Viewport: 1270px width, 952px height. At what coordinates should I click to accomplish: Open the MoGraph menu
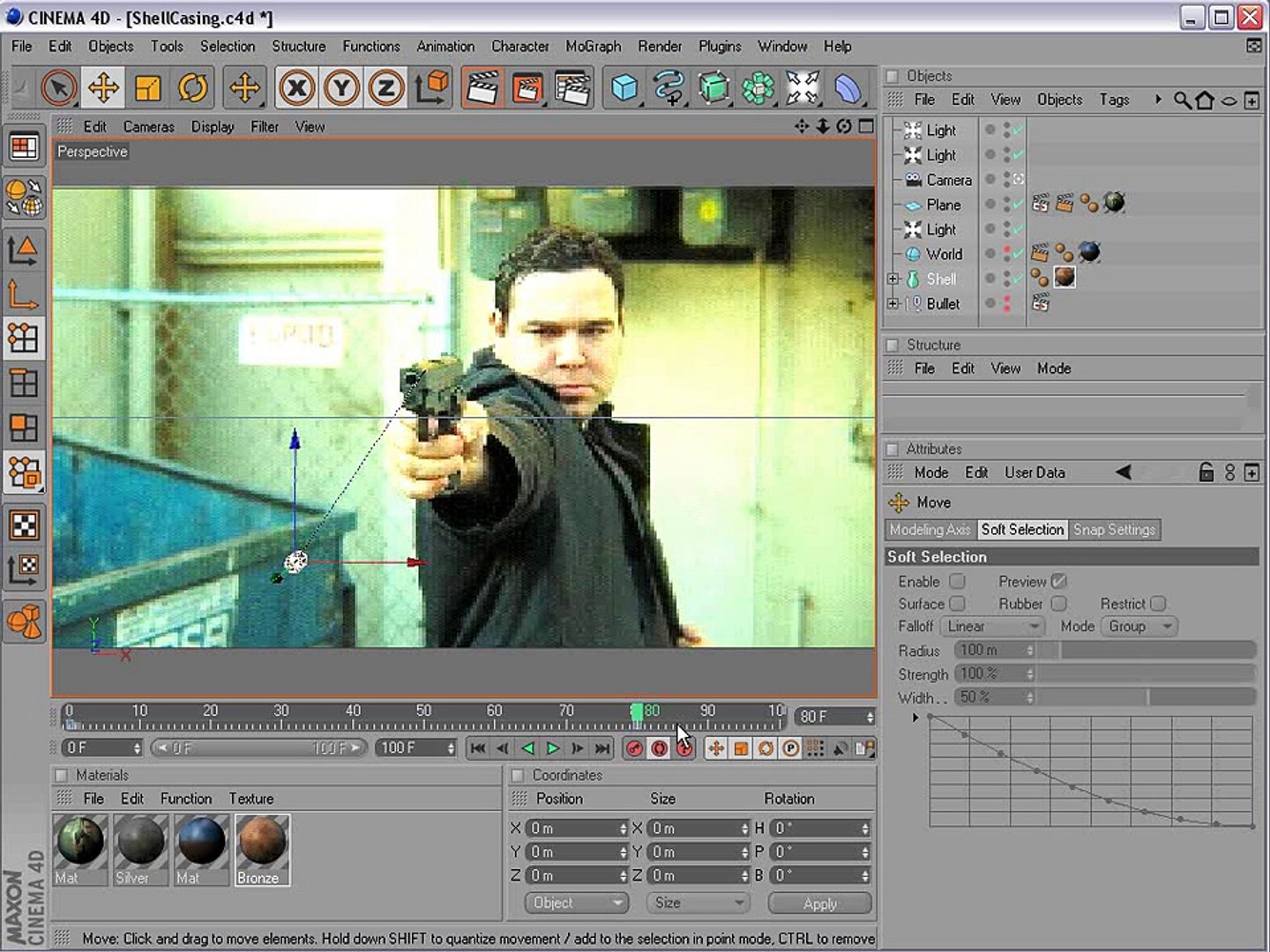click(593, 47)
